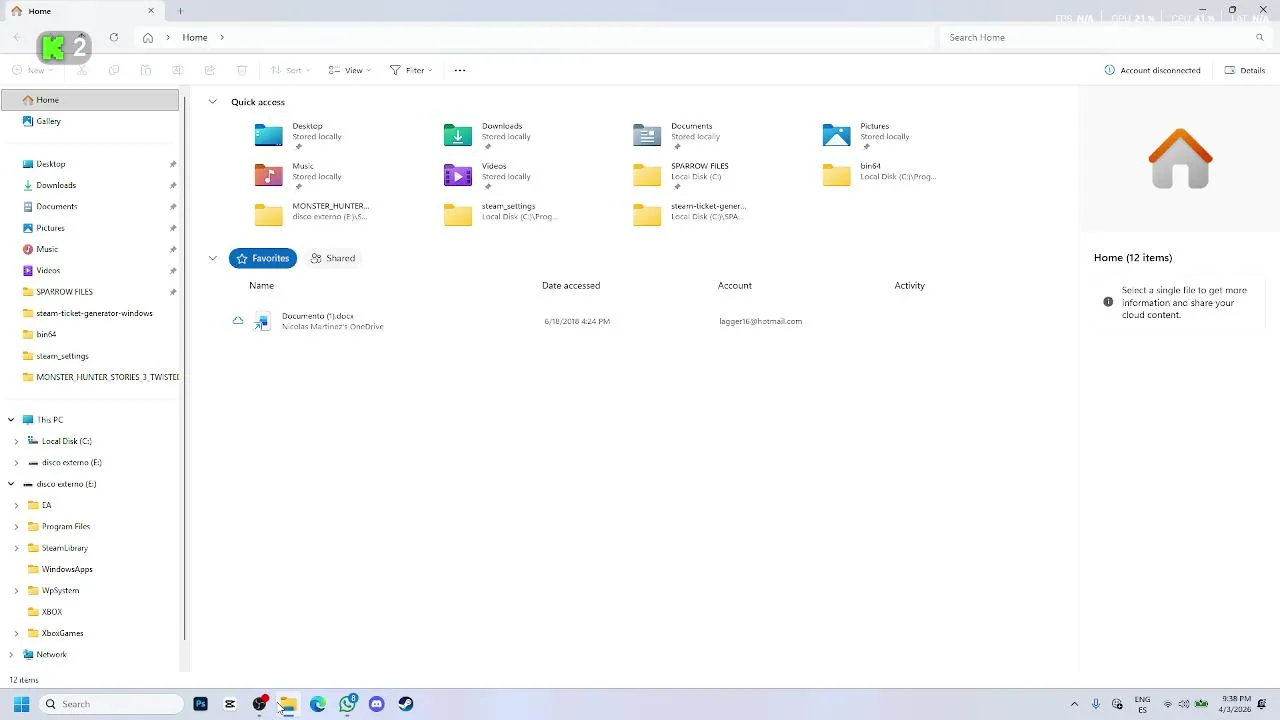This screenshot has height=720, width=1280.
Task: Switch to the Shared tab
Action: (333, 258)
